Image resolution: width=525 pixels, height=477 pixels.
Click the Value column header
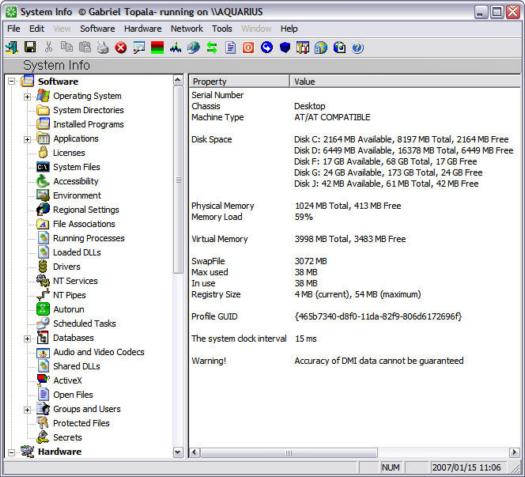tap(405, 81)
